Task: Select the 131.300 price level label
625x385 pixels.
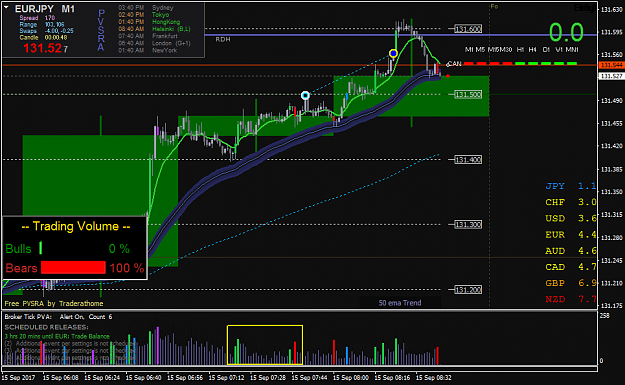Action: pos(468,224)
